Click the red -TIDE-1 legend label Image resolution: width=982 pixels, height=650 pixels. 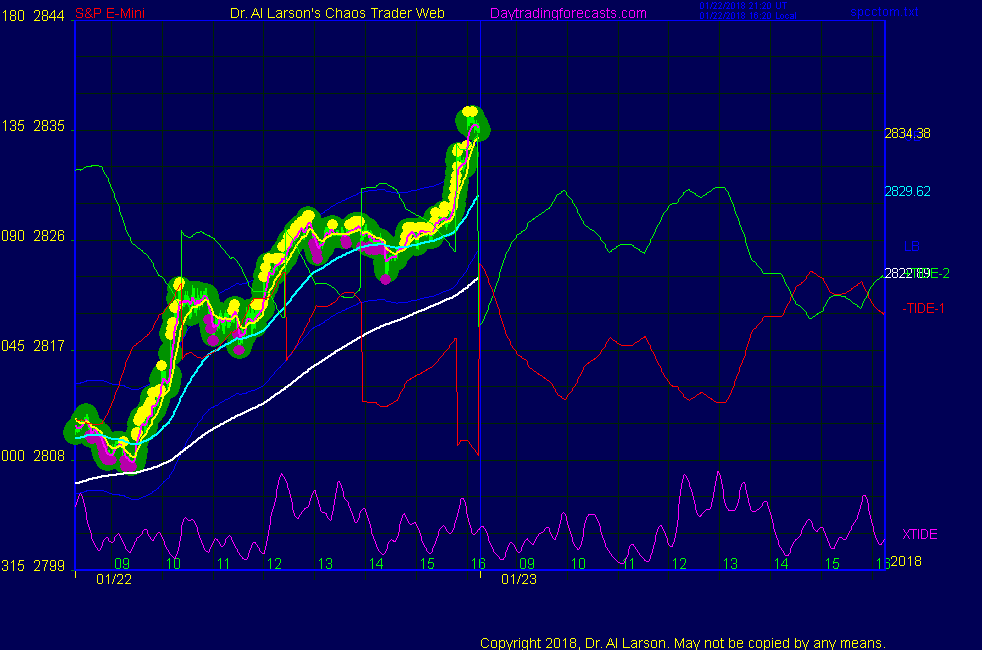tap(923, 308)
